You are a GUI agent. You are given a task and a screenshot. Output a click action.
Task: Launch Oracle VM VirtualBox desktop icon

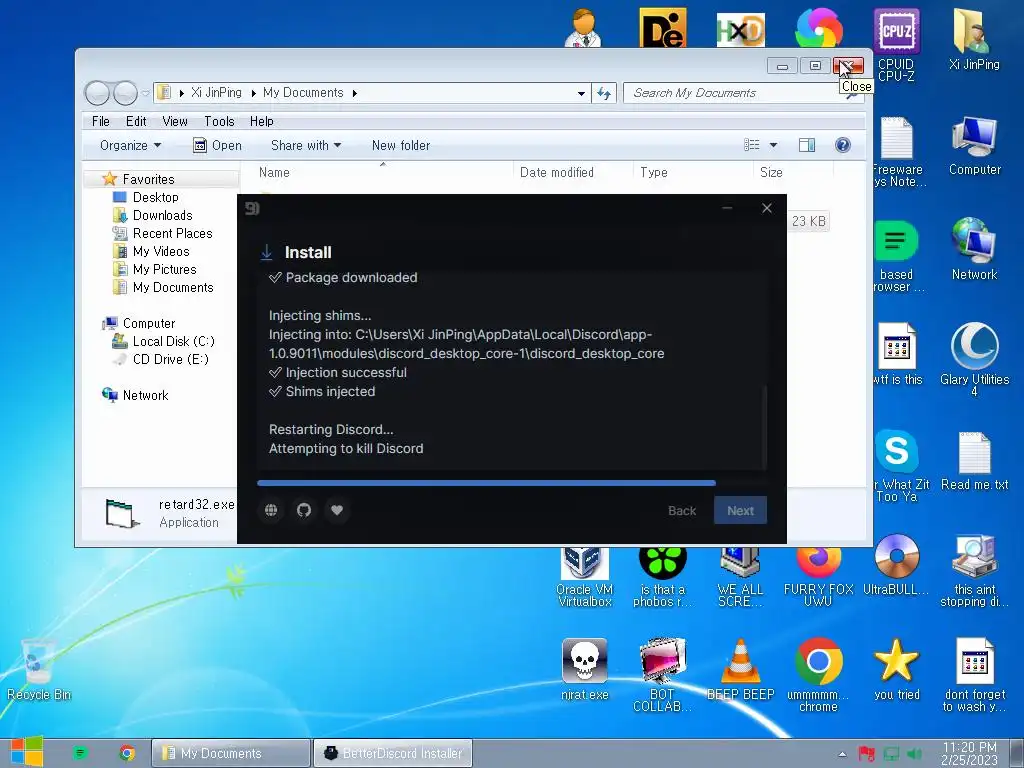(584, 577)
